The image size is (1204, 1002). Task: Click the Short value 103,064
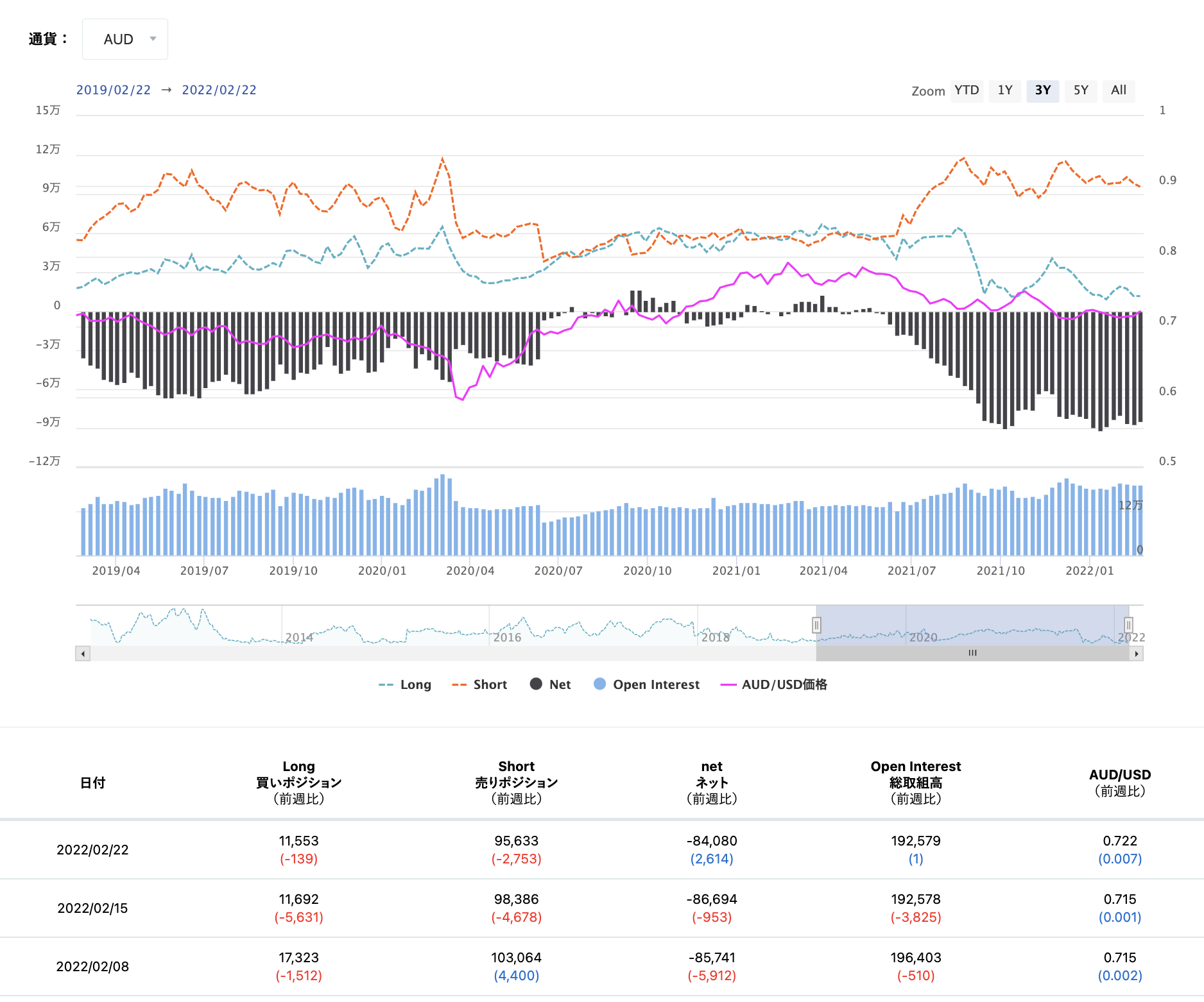[517, 958]
